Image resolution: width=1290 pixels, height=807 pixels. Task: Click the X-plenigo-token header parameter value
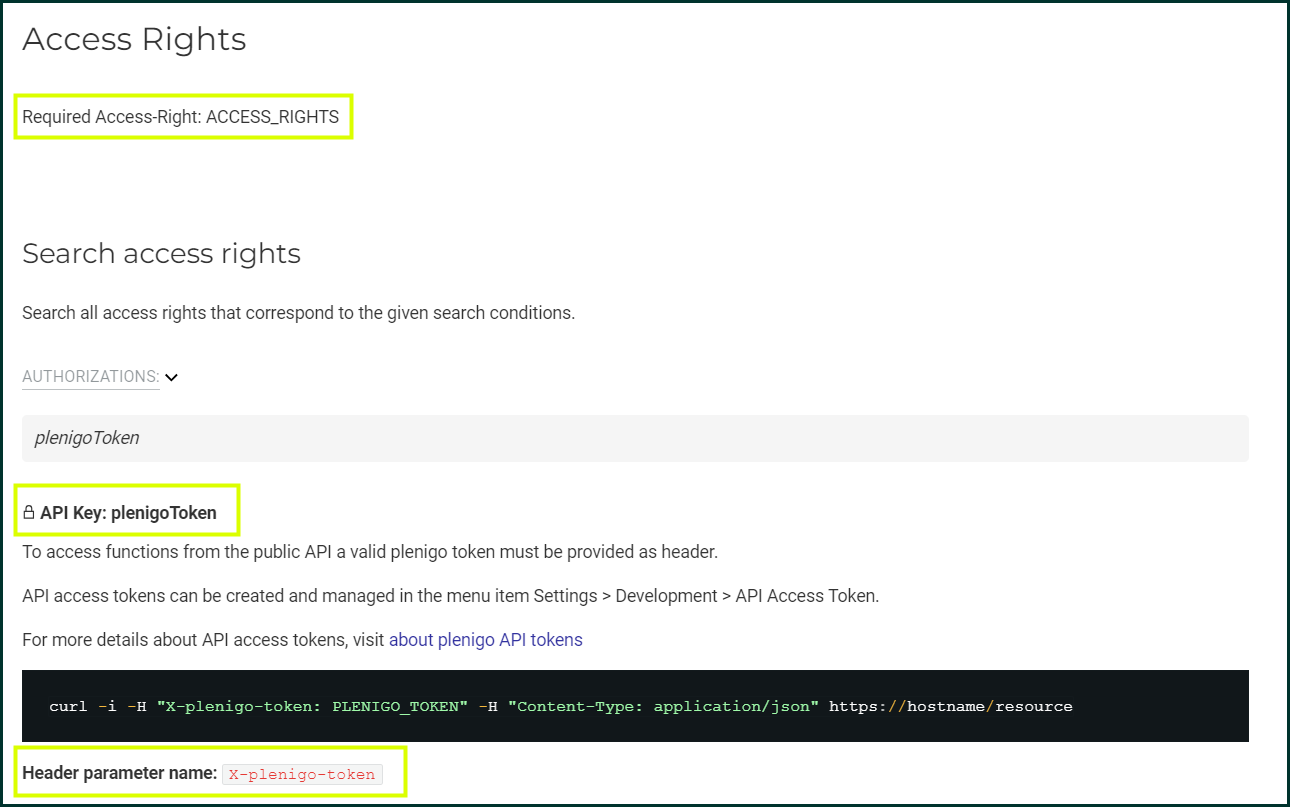coord(302,774)
